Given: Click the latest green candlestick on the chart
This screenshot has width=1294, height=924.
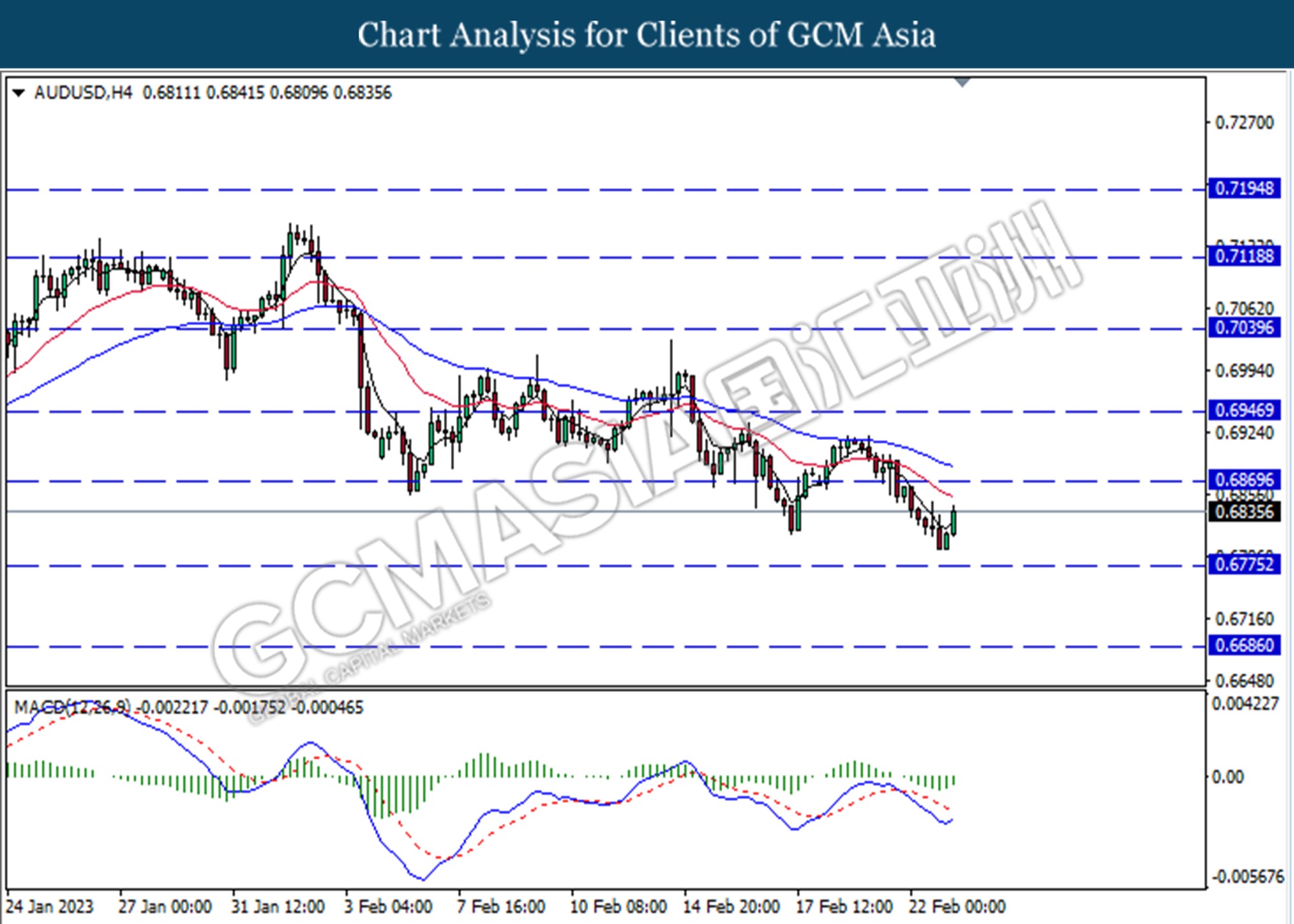Looking at the screenshot, I should tap(954, 522).
